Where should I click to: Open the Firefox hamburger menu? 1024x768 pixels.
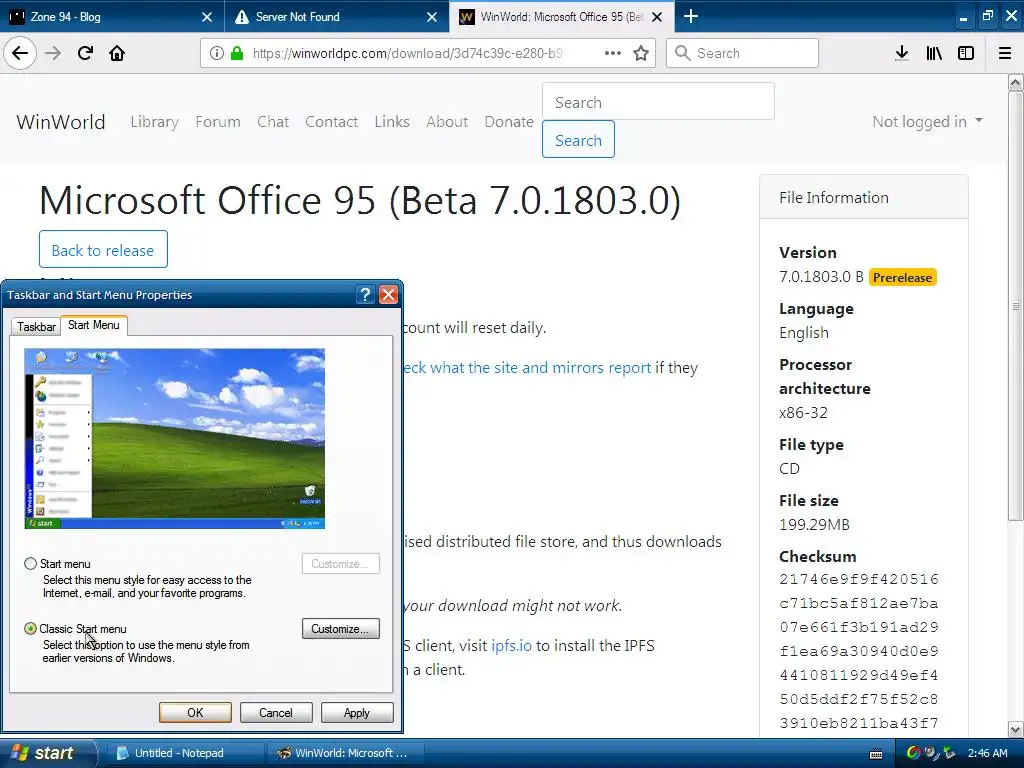click(1005, 53)
